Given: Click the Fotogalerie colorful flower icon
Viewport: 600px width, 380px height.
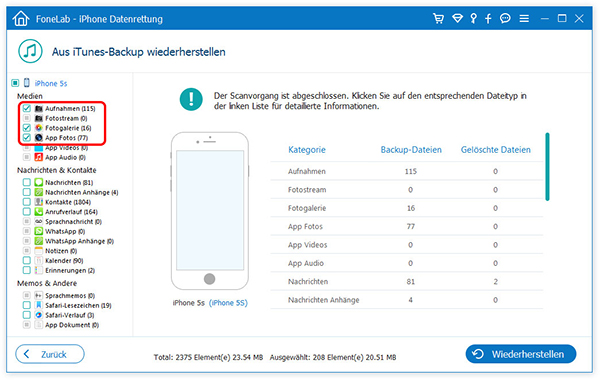Looking at the screenshot, I should [39, 128].
